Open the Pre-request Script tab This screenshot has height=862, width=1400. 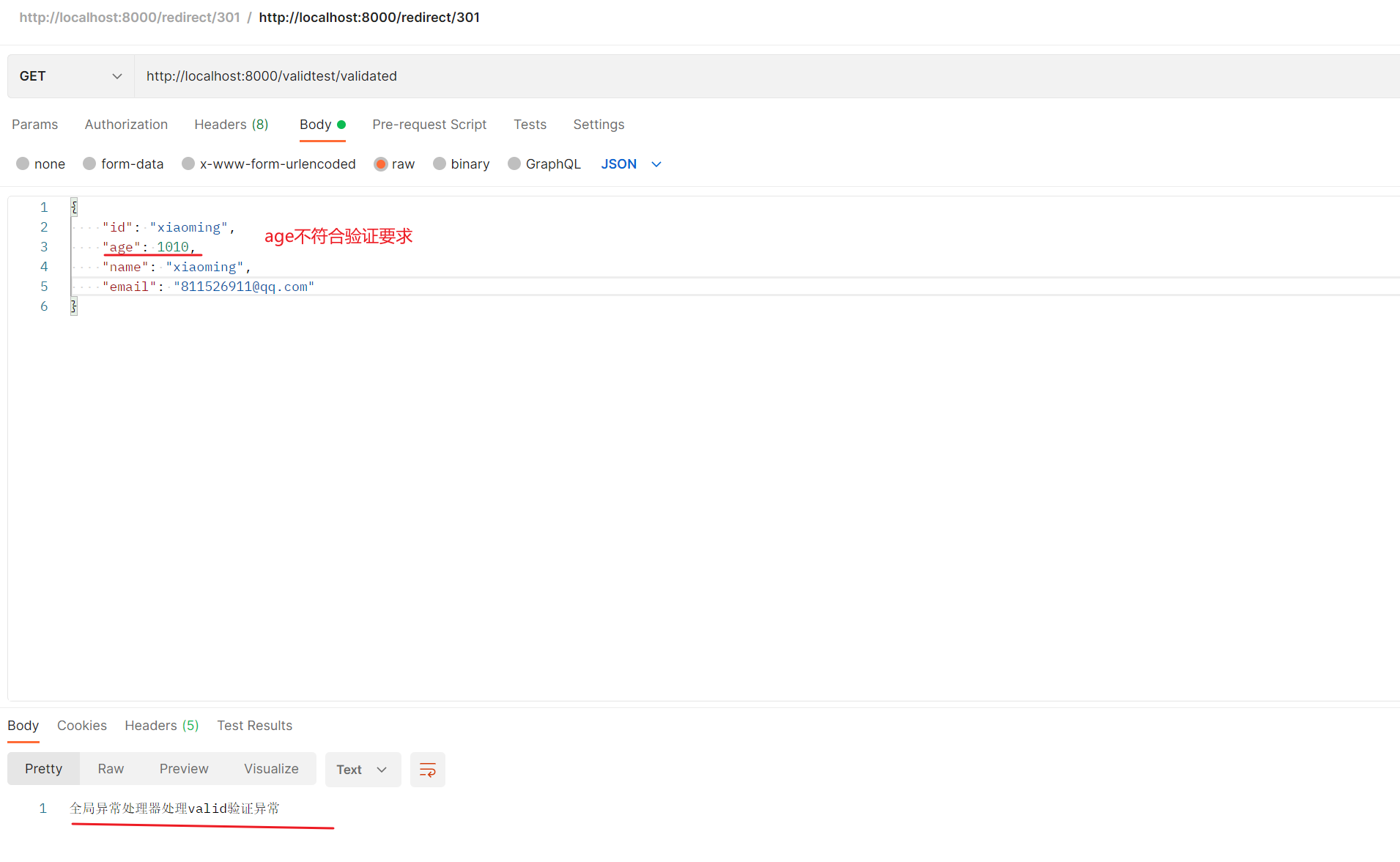[x=429, y=125]
